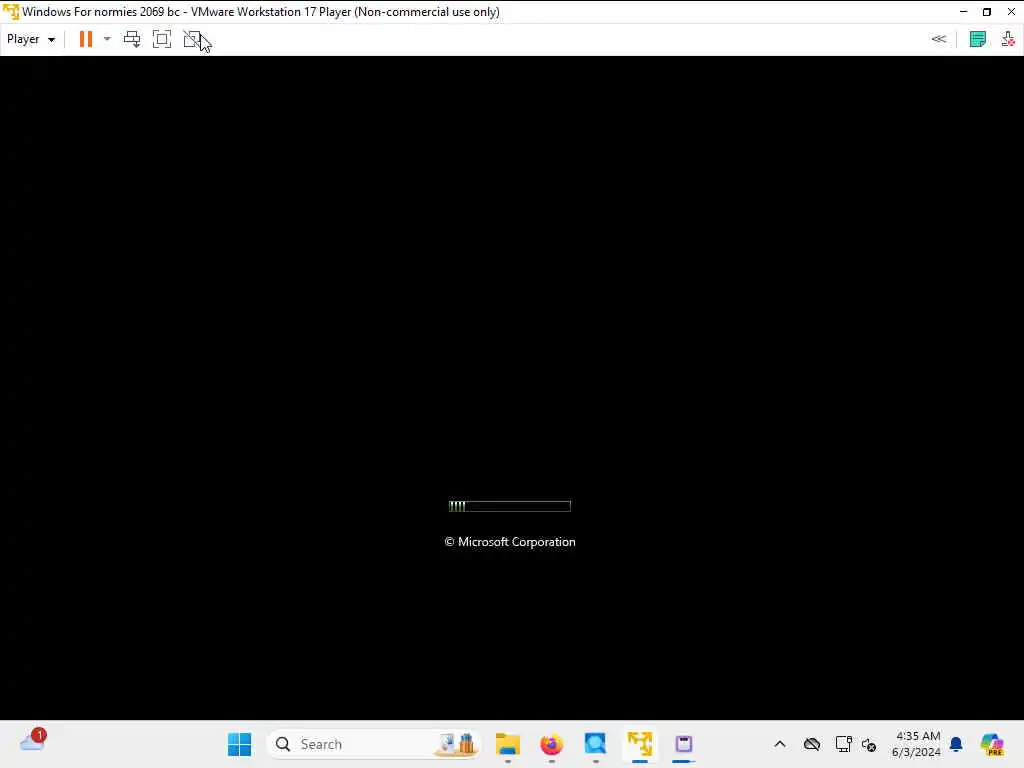
Task: Toggle Unity mode in VMware toolbar
Action: (192, 39)
